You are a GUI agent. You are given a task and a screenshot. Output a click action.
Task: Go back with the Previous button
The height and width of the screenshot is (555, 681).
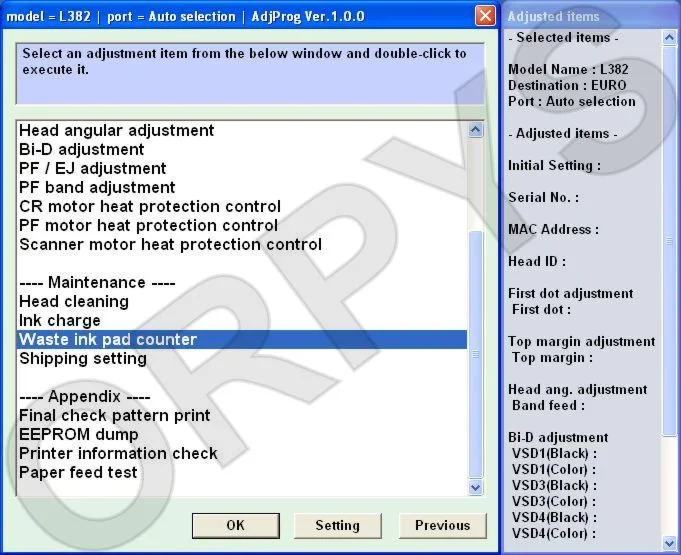coord(443,525)
